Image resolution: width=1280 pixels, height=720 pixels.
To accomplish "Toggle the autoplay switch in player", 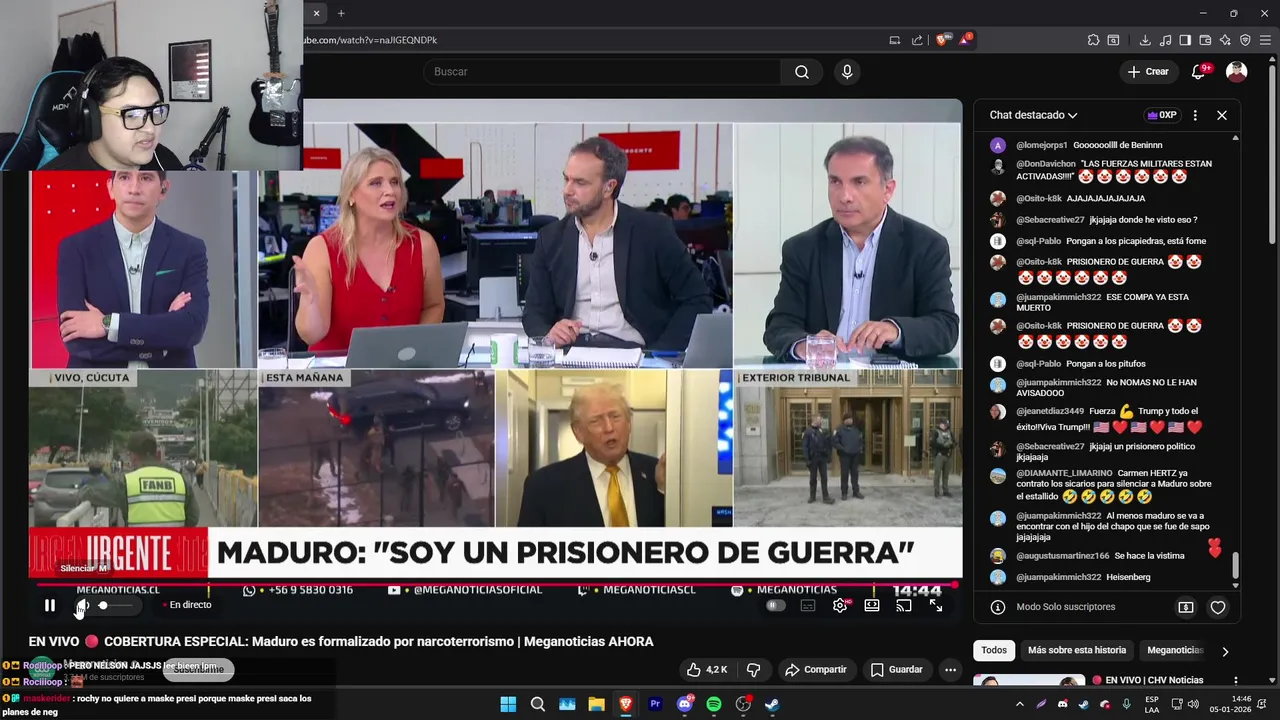I will tap(776, 605).
